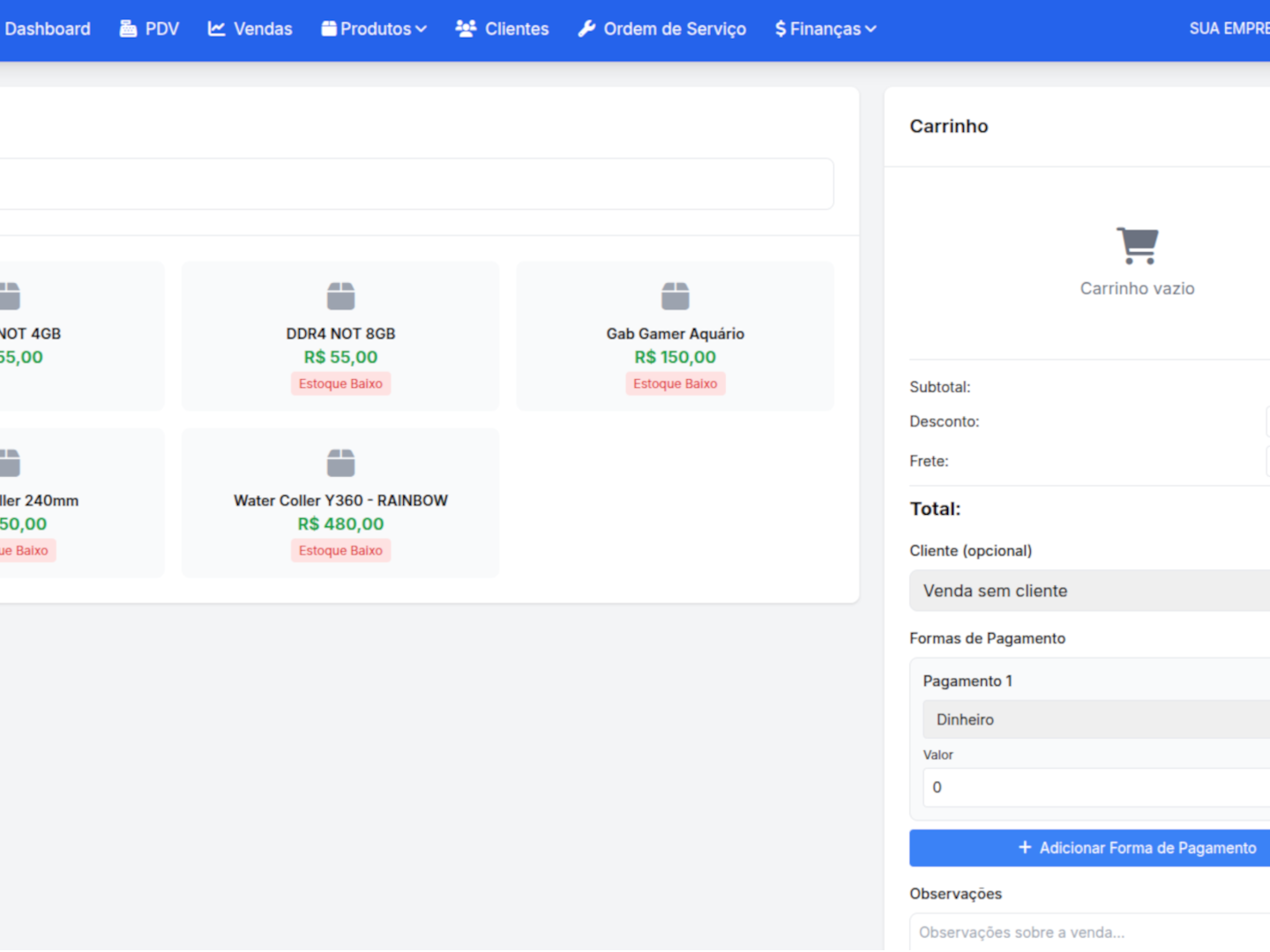Click Adicionar Forma de Pagamento button
The width and height of the screenshot is (1270, 952).
click(x=1136, y=848)
